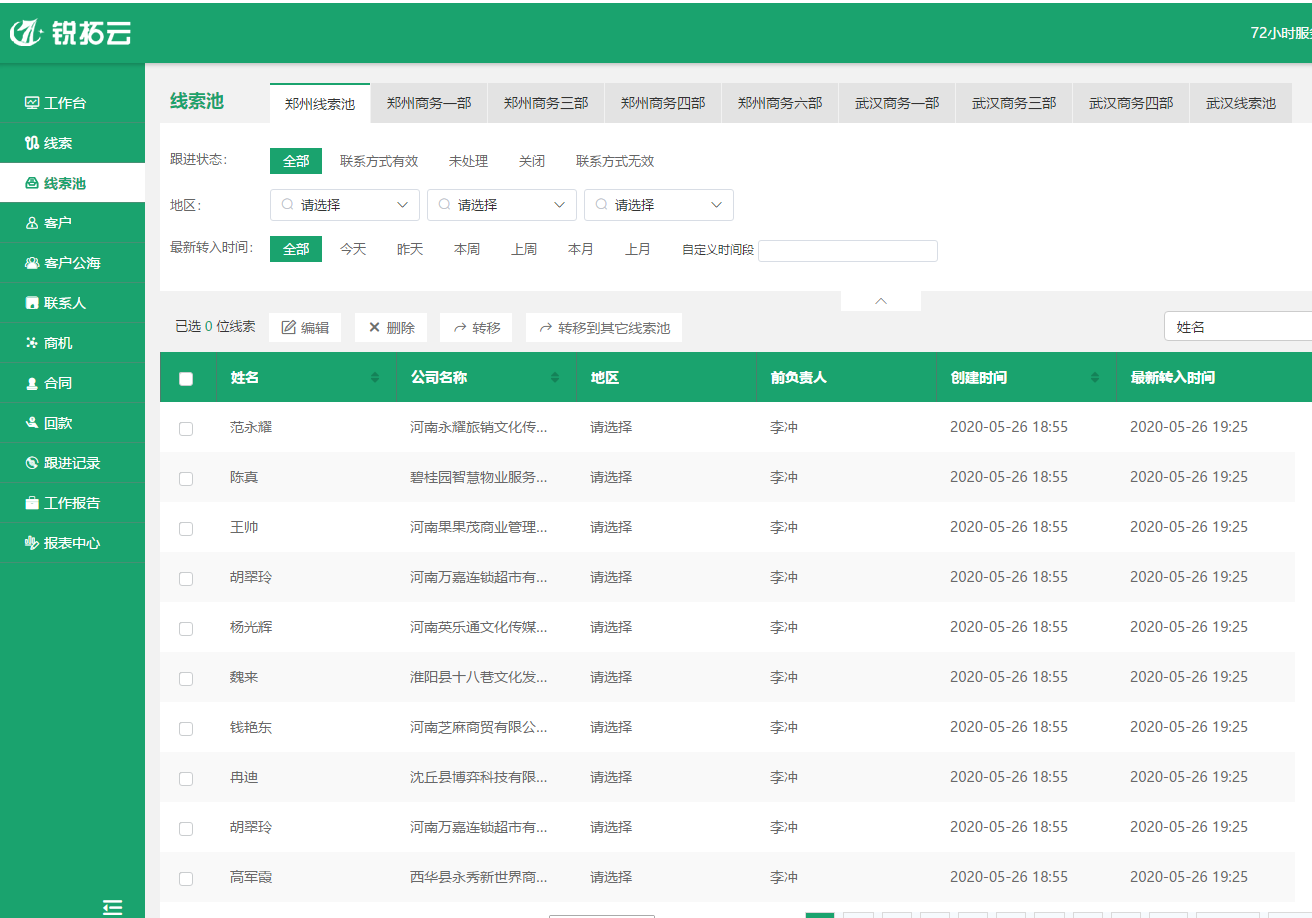
Task: Check the row for 杨光辉
Action: (x=186, y=628)
